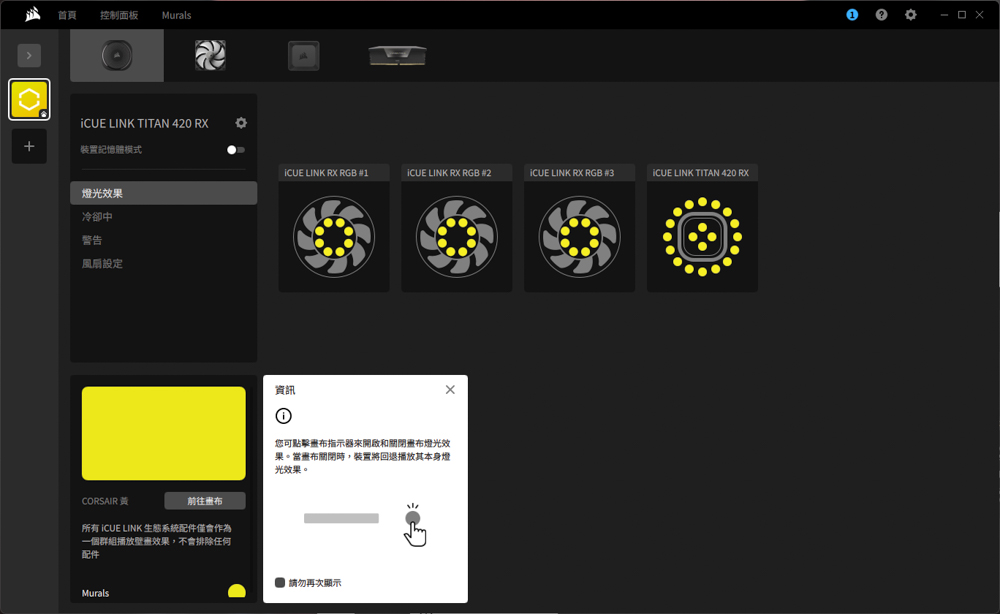The image size is (1000, 614).
Task: Close the iCUE window
Action: point(980,15)
